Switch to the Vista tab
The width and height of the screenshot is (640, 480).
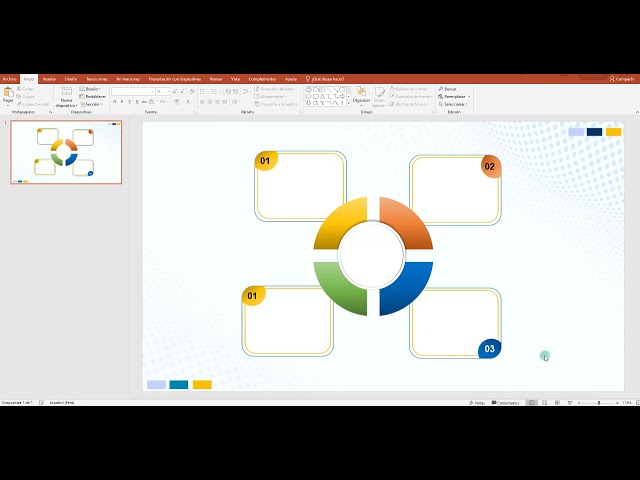[x=235, y=79]
